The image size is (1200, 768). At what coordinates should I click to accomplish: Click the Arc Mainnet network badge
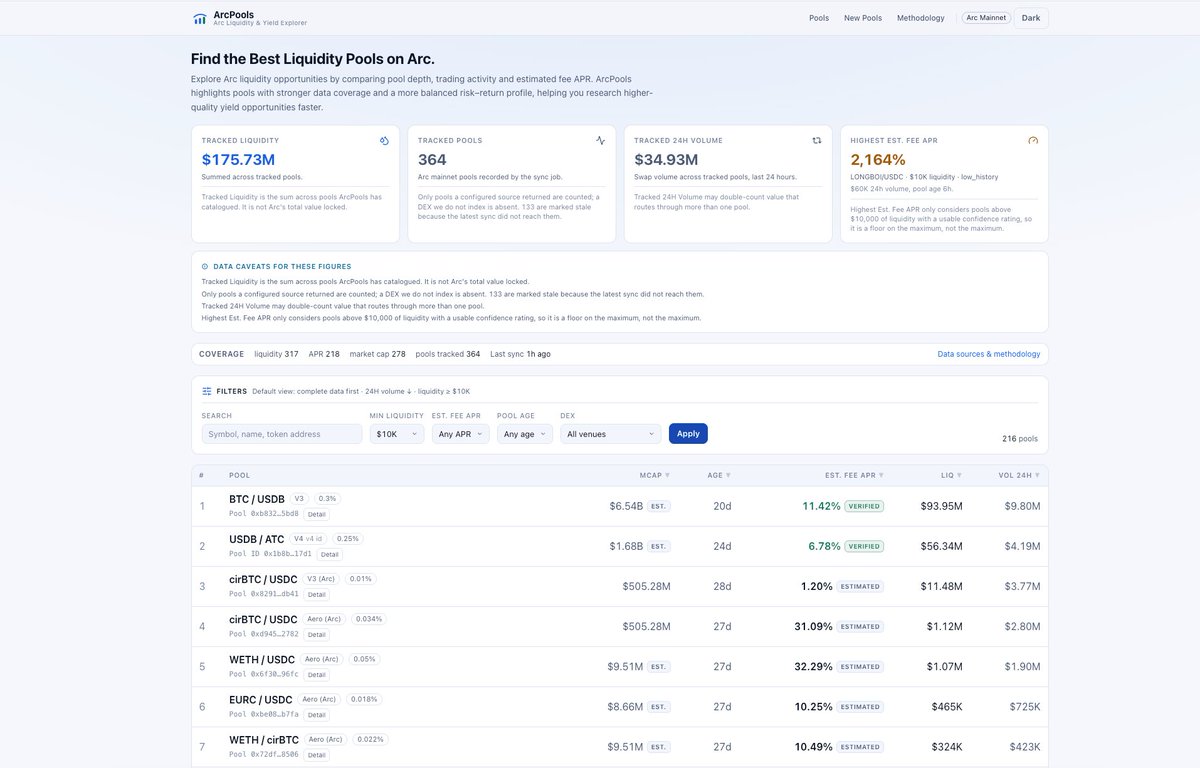tap(986, 18)
